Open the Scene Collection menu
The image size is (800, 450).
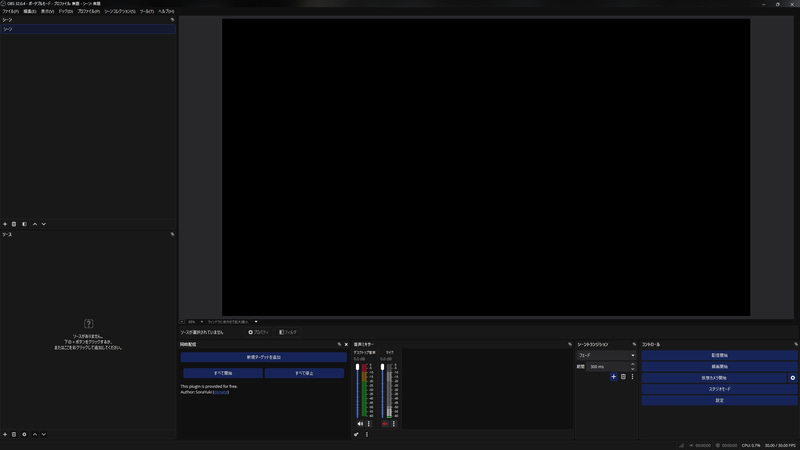tap(120, 11)
